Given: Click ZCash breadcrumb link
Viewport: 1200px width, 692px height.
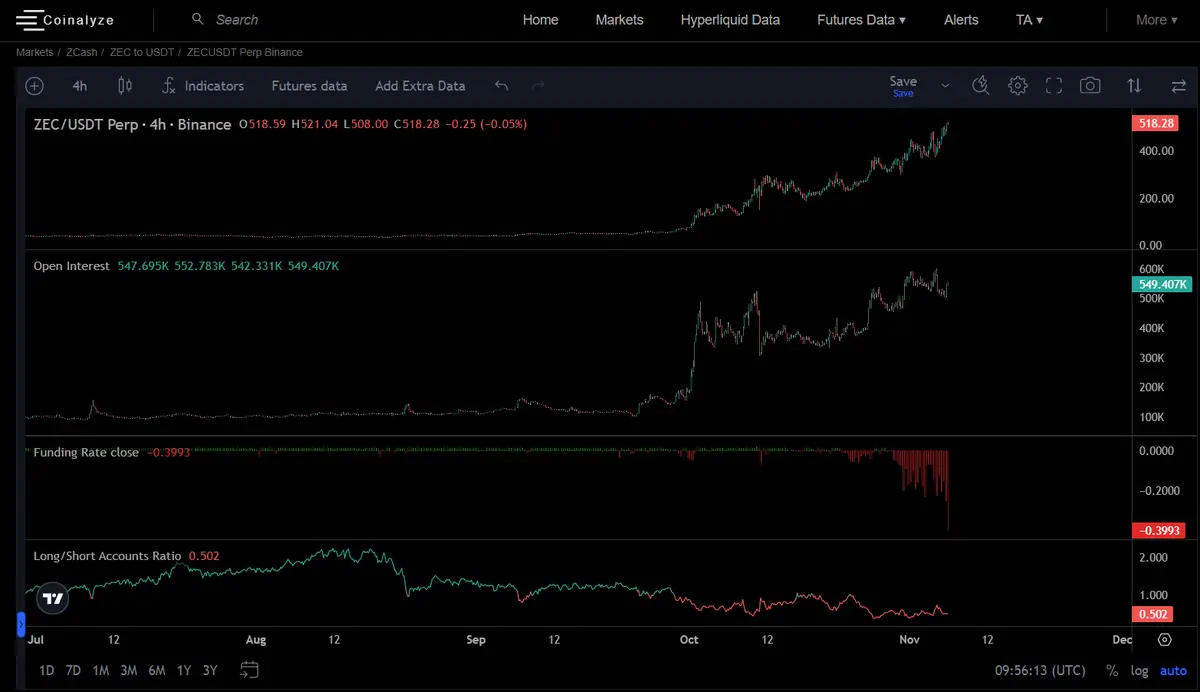Looking at the screenshot, I should pyautogui.click(x=82, y=52).
